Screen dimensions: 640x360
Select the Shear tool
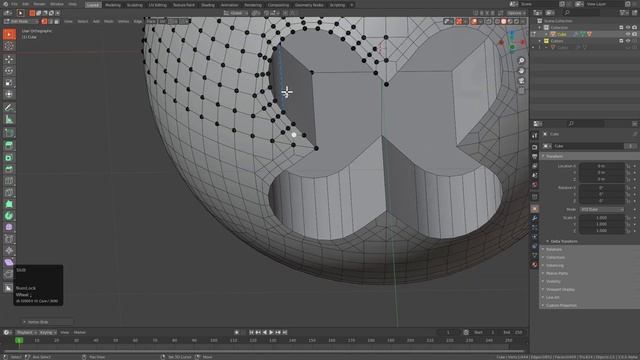pos(9,262)
